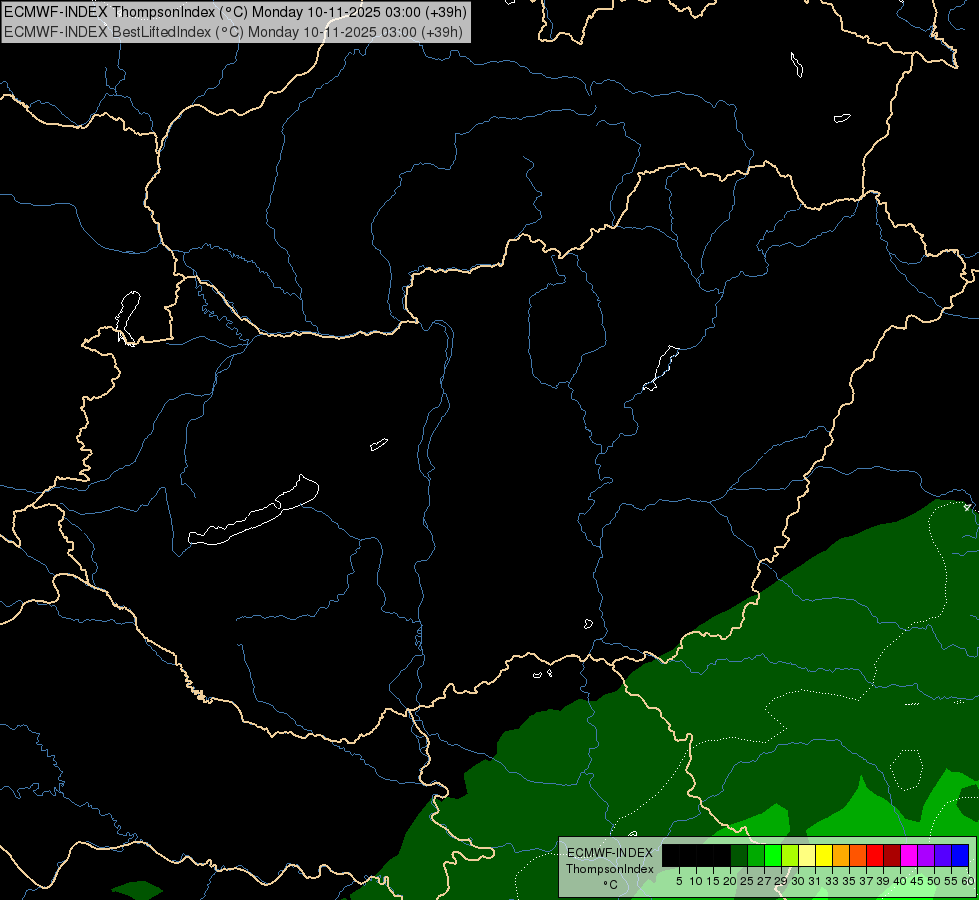Click legend scale value 27
The height and width of the screenshot is (900, 979).
(x=764, y=881)
